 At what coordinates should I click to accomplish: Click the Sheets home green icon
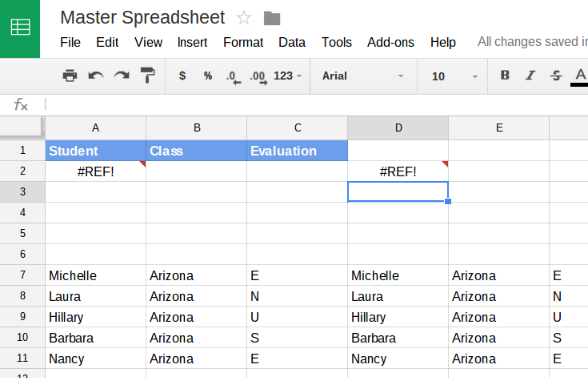[x=20, y=28]
